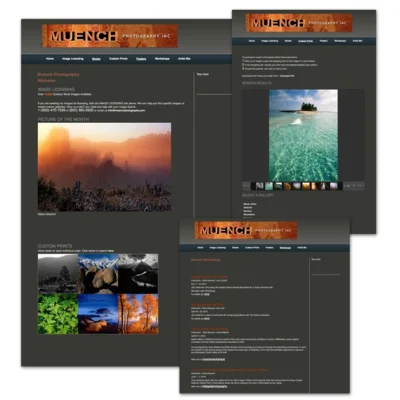The width and height of the screenshot is (400, 400).
Task: Open the boulders and snowy mountains print thumbnail
Action: (x=98, y=274)
